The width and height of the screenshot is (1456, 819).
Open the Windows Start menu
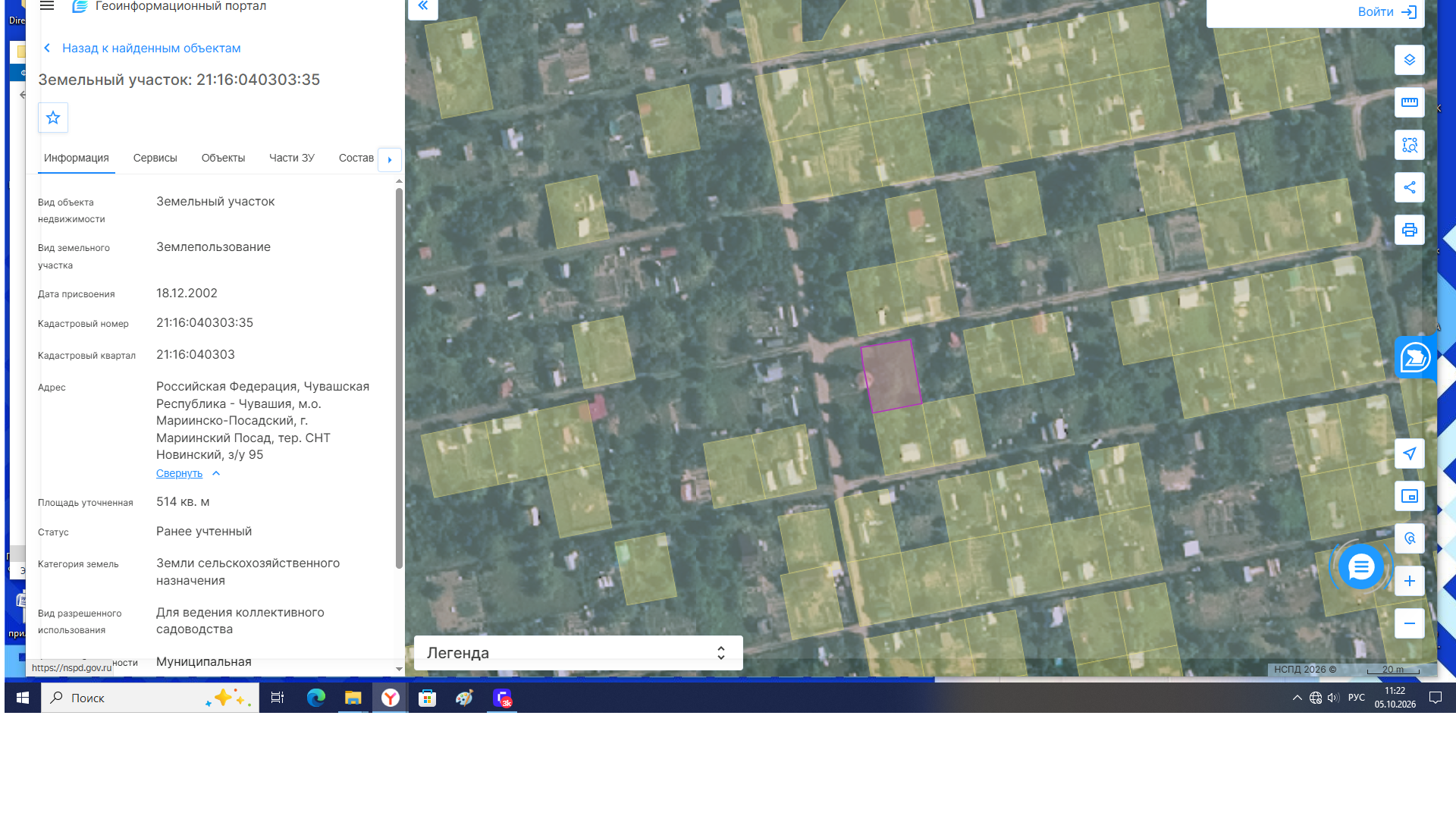click(23, 698)
